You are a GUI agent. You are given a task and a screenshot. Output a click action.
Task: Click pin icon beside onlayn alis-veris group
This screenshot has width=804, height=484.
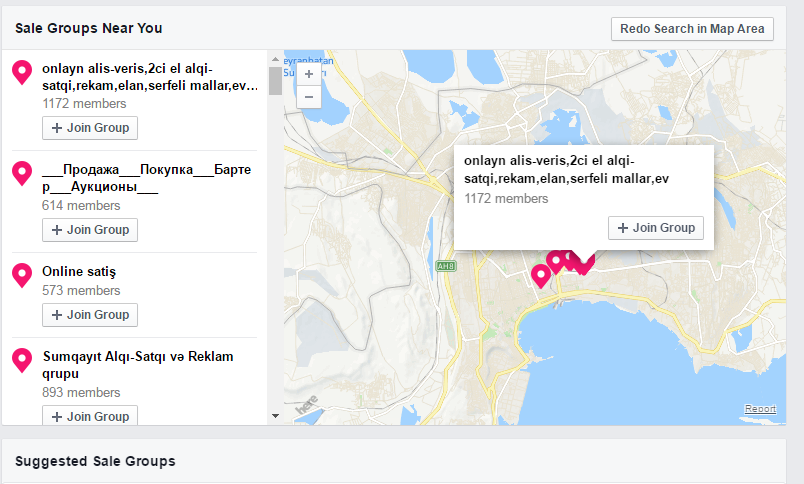click(22, 72)
